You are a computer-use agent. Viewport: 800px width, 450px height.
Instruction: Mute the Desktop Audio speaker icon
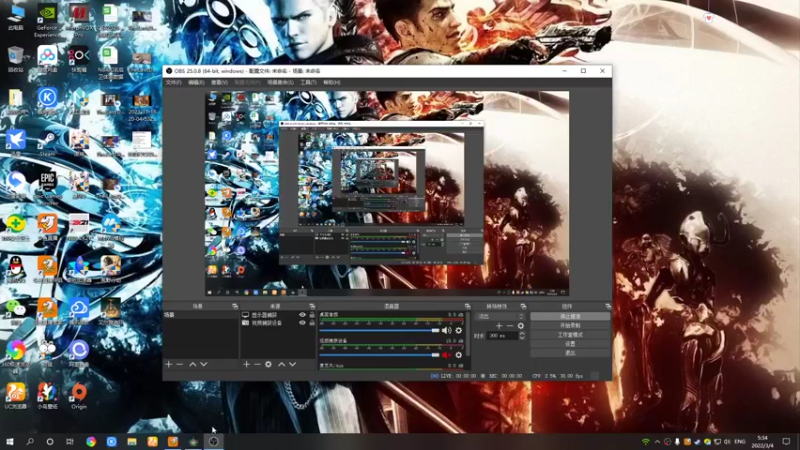pyautogui.click(x=446, y=331)
